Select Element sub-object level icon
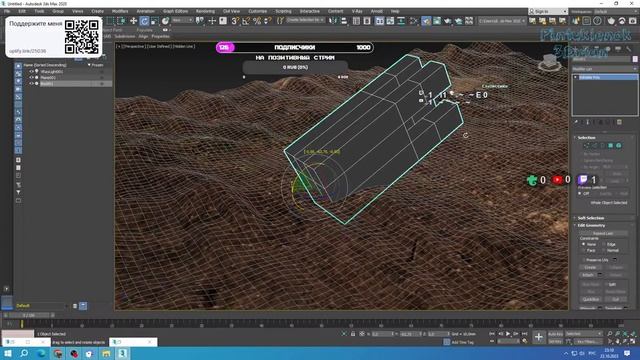Image resolution: width=640 pixels, height=360 pixels. 619,145
